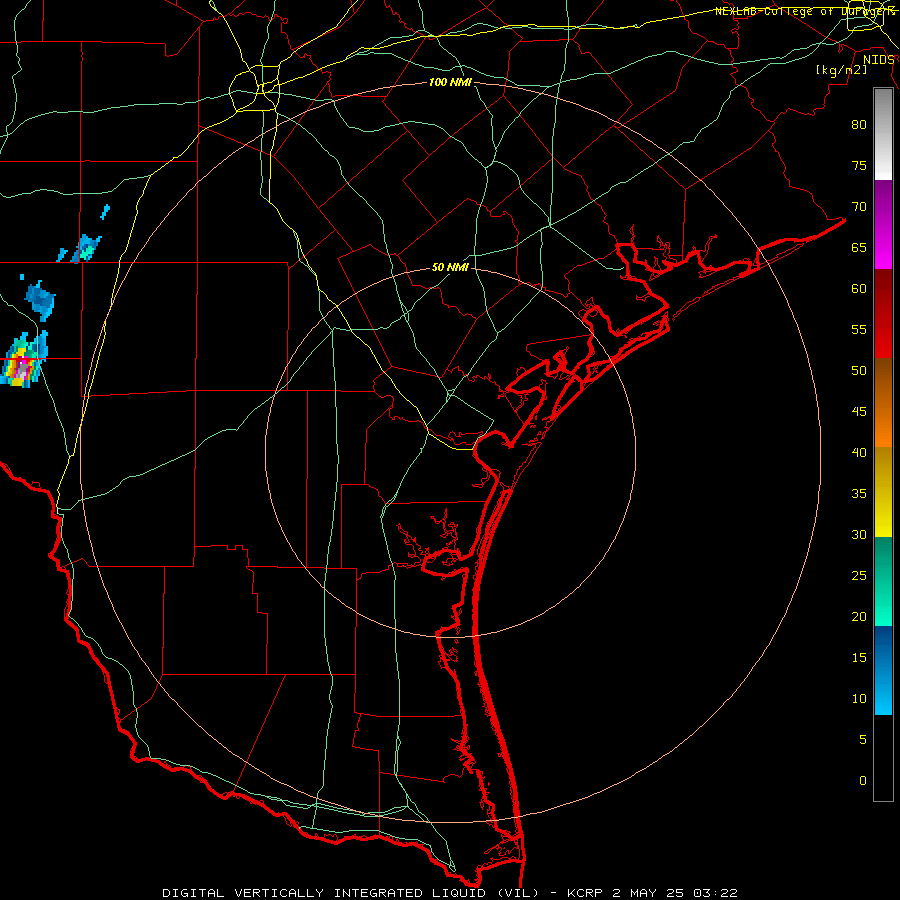Click the 40 value on the color scale
The height and width of the screenshot is (900, 900).
[x=859, y=452]
